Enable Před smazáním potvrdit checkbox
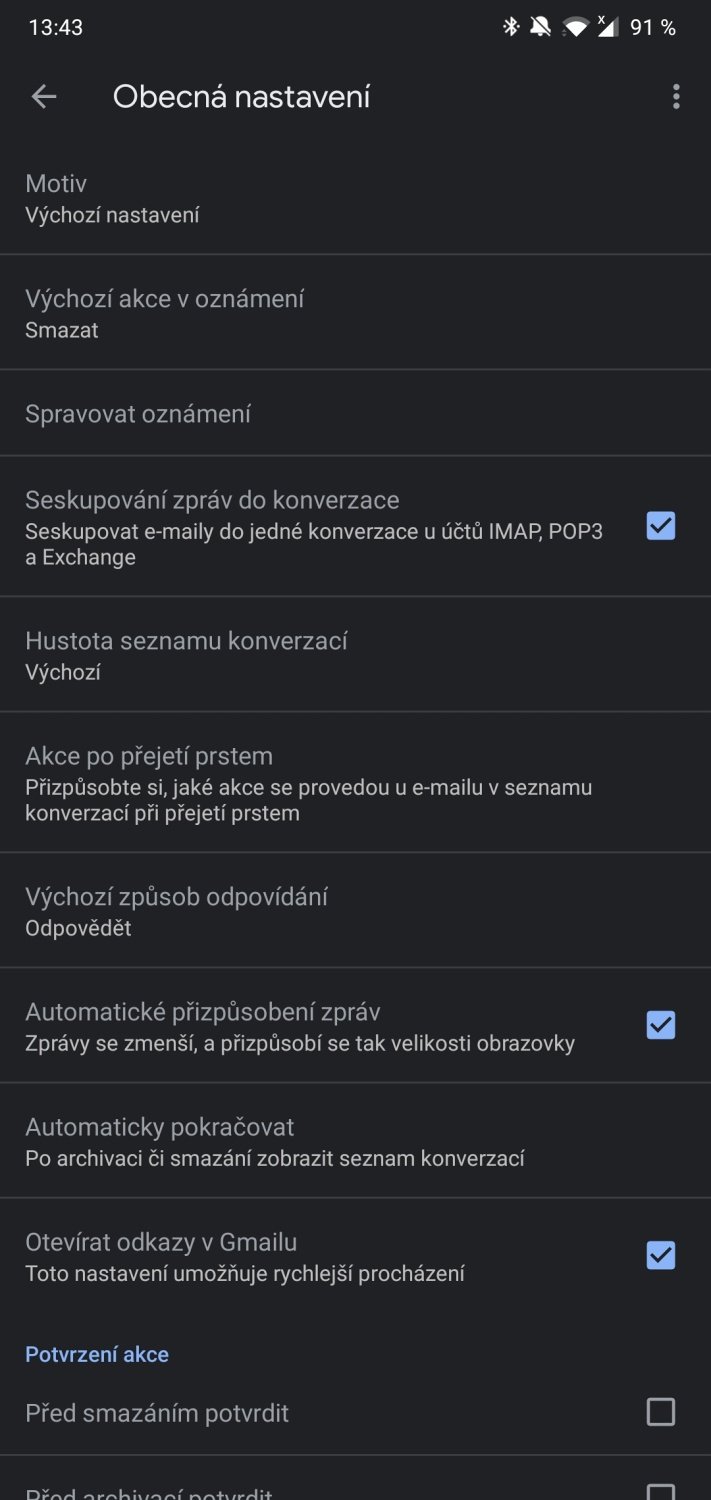This screenshot has width=711, height=1500. tap(660, 1412)
